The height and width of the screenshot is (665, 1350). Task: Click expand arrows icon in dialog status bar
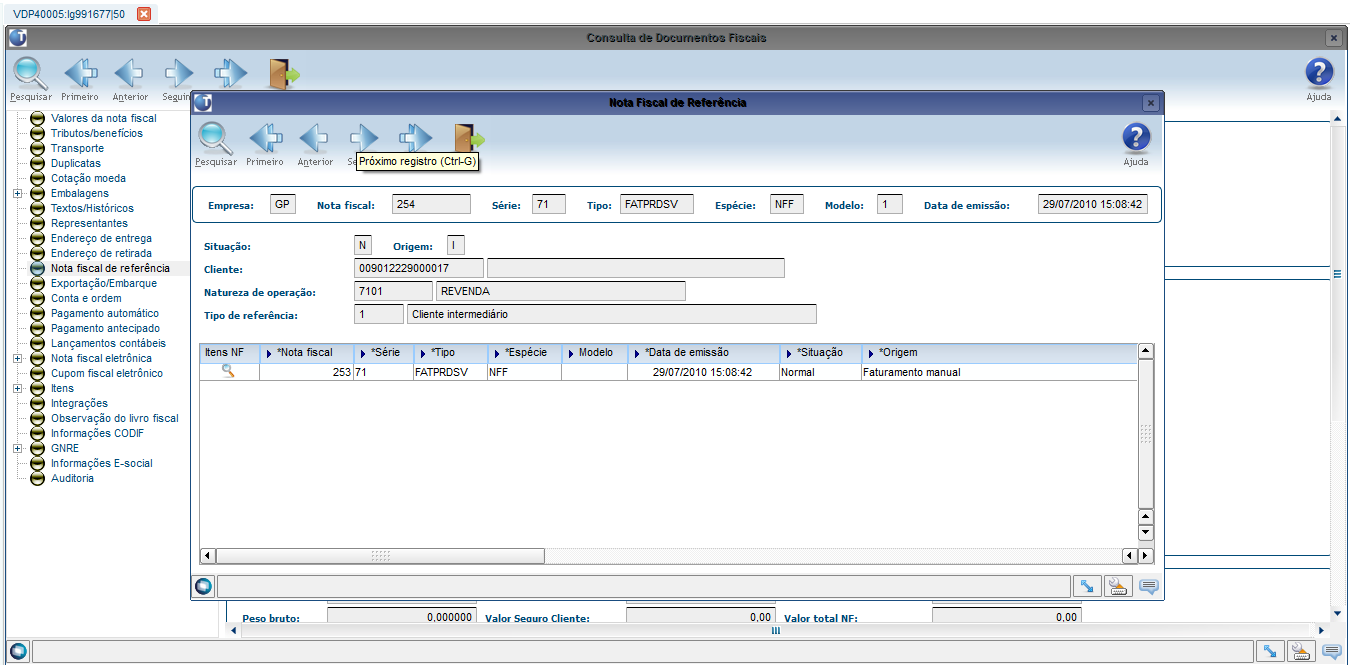pyautogui.click(x=1085, y=586)
